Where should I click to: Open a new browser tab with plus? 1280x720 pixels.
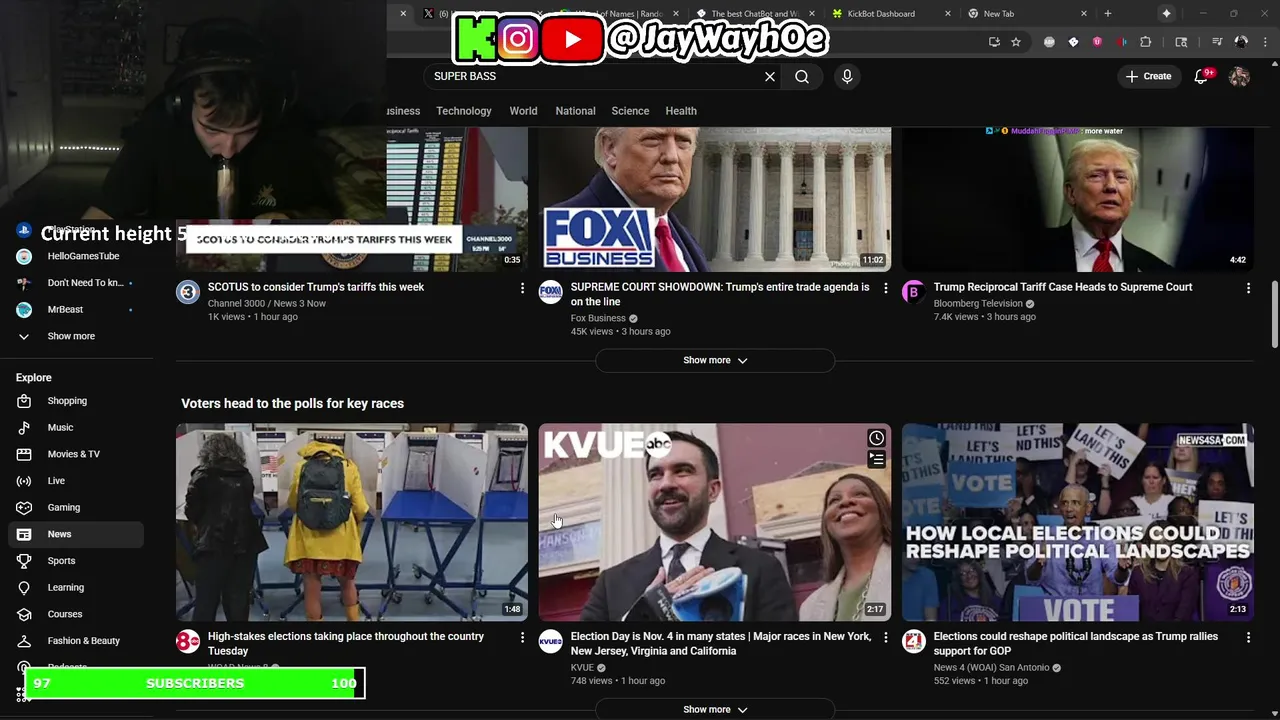pyautogui.click(x=1107, y=13)
